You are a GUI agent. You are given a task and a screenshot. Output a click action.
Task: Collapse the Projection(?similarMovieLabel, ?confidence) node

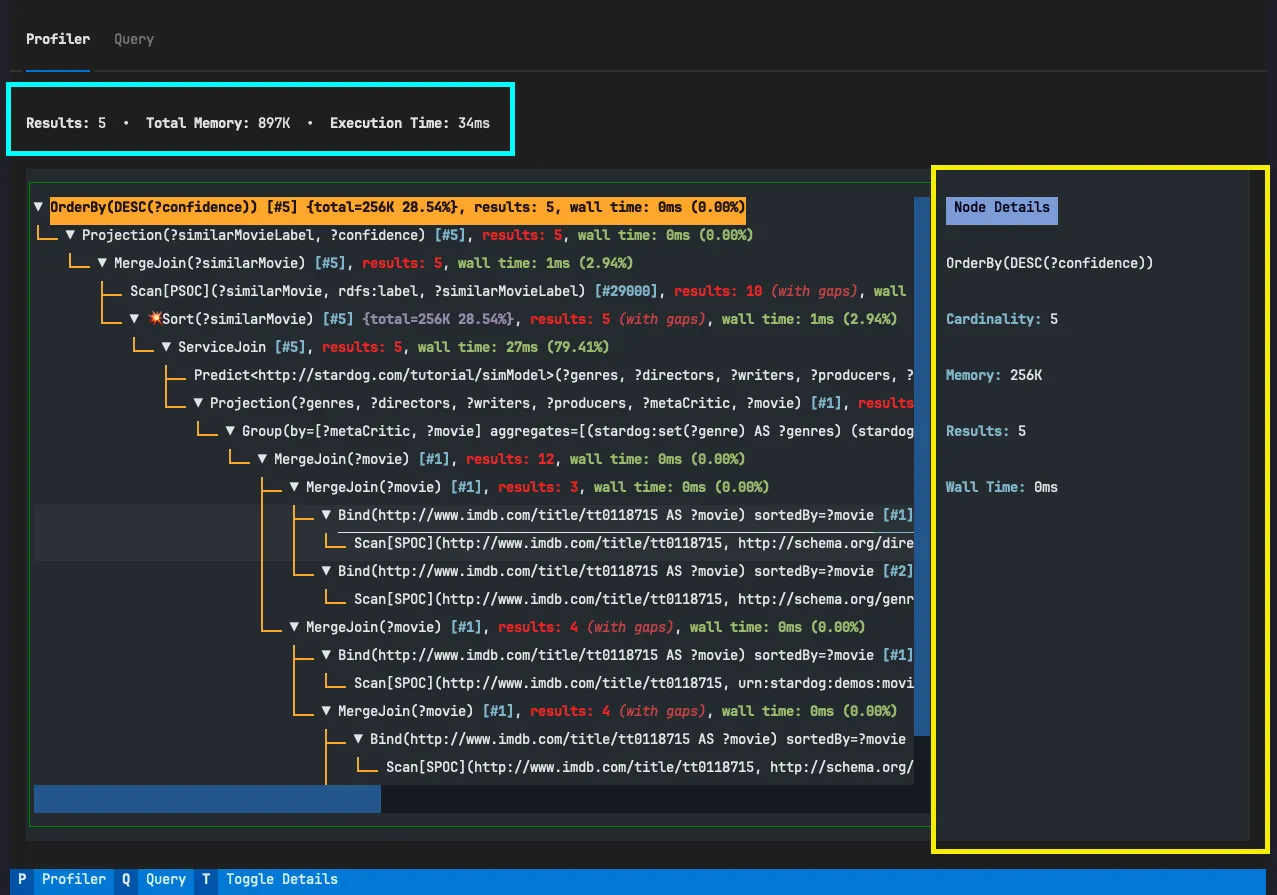point(71,235)
